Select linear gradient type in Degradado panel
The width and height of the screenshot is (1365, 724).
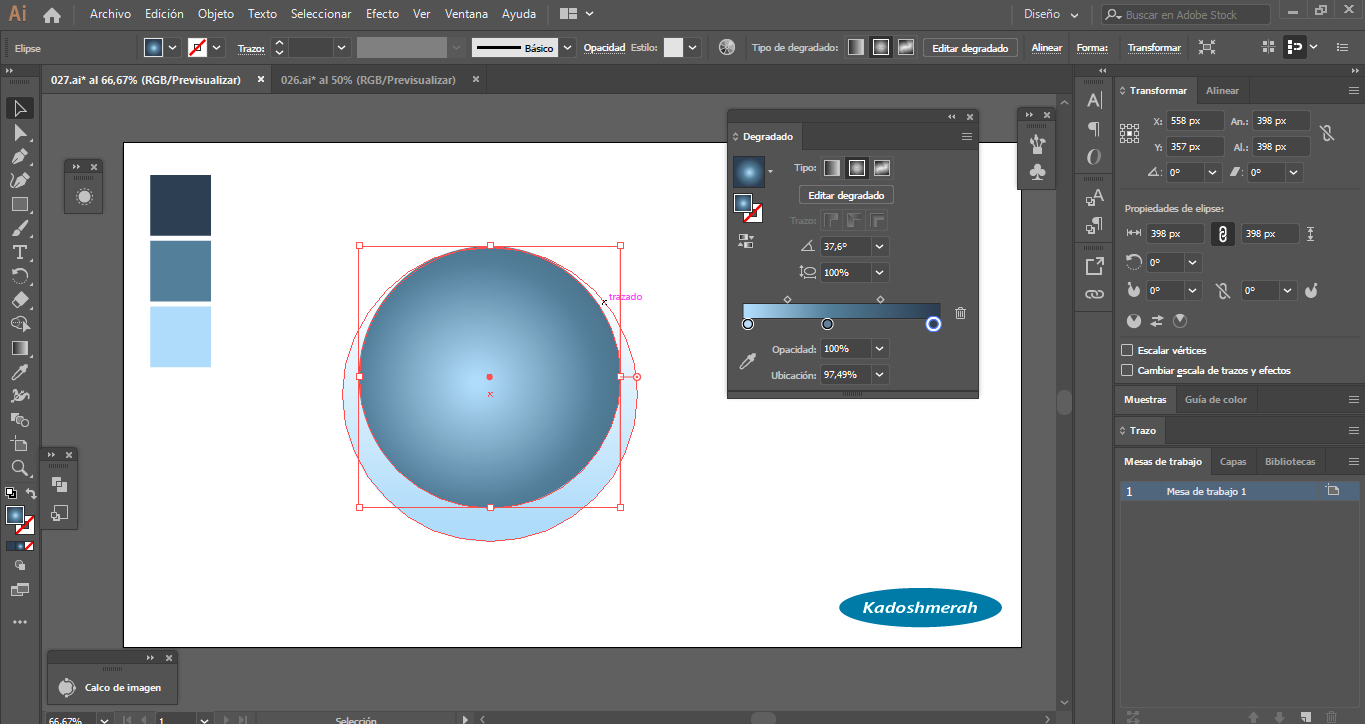tap(832, 168)
